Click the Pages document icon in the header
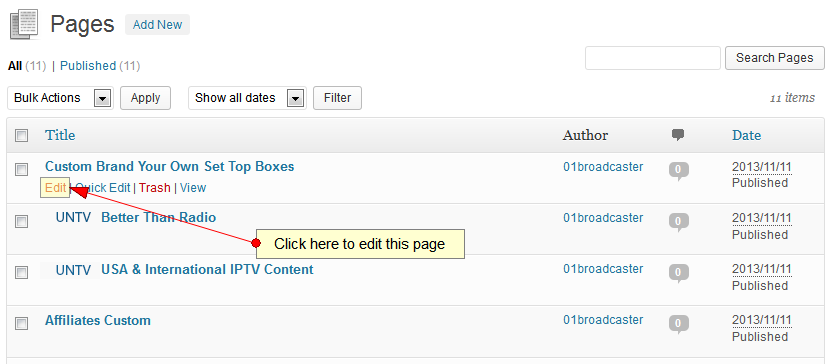831x364 pixels. pyautogui.click(x=24, y=25)
